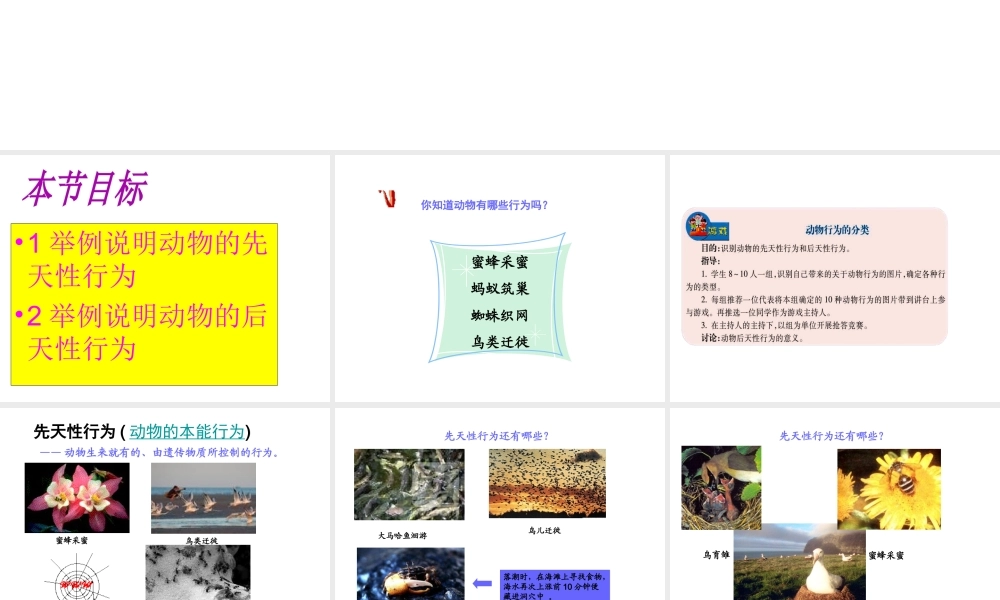Select the crab photo
This screenshot has width=1000, height=600.
(x=411, y=574)
